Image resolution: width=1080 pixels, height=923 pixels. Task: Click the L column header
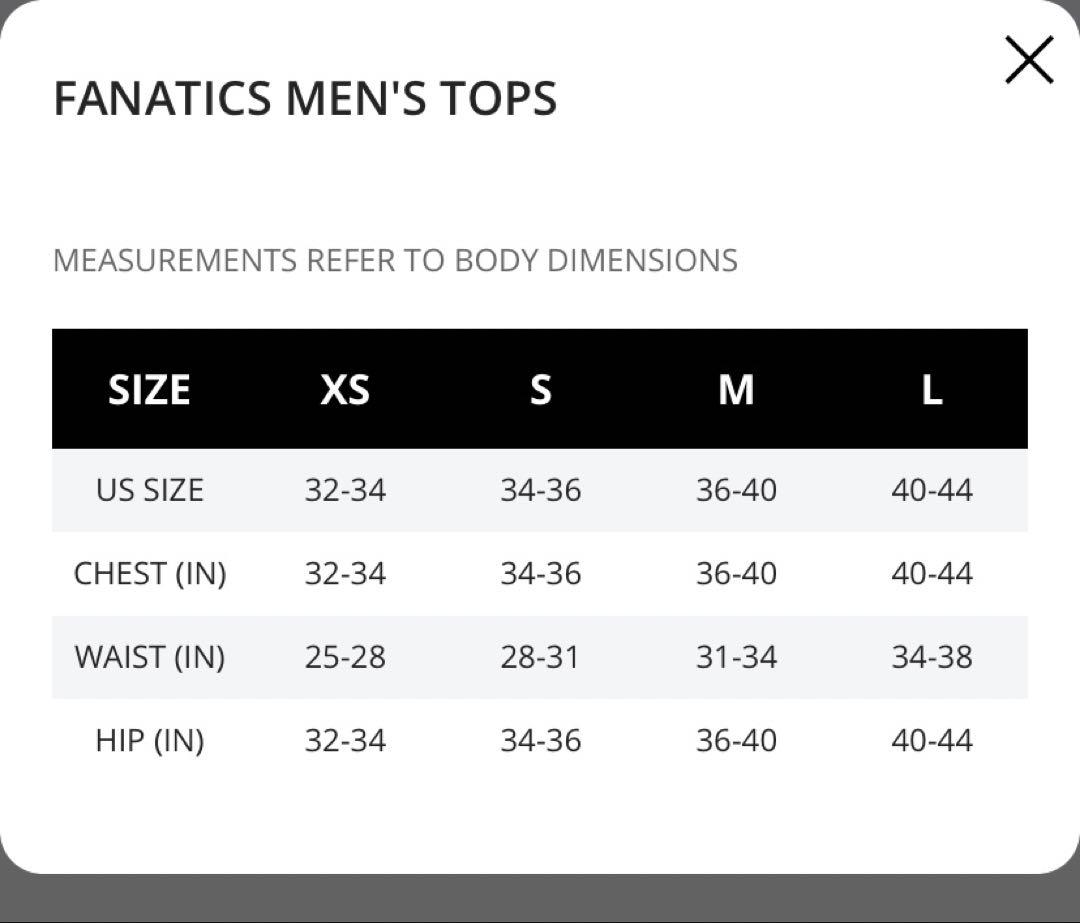click(x=932, y=389)
